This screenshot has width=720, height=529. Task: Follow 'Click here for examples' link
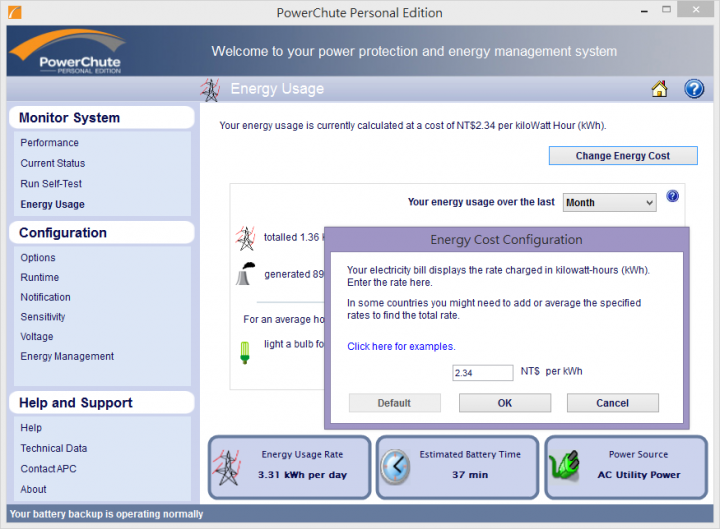pos(401,347)
